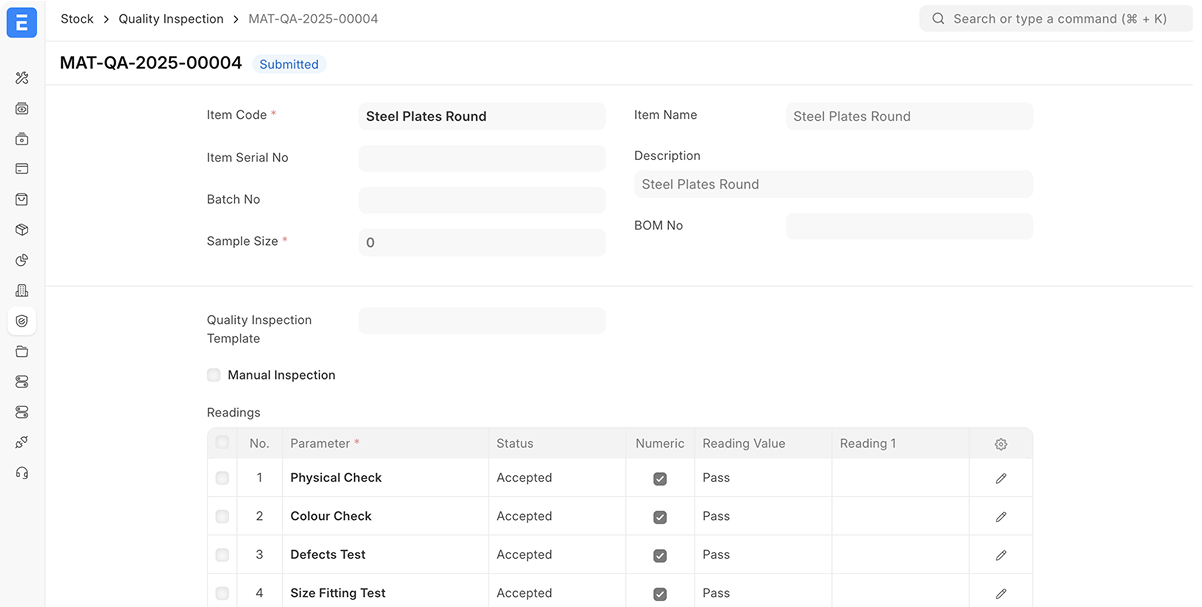This screenshot has width=1202, height=607.
Task: Toggle Numeric checkbox for Colour Check
Action: pos(660,517)
